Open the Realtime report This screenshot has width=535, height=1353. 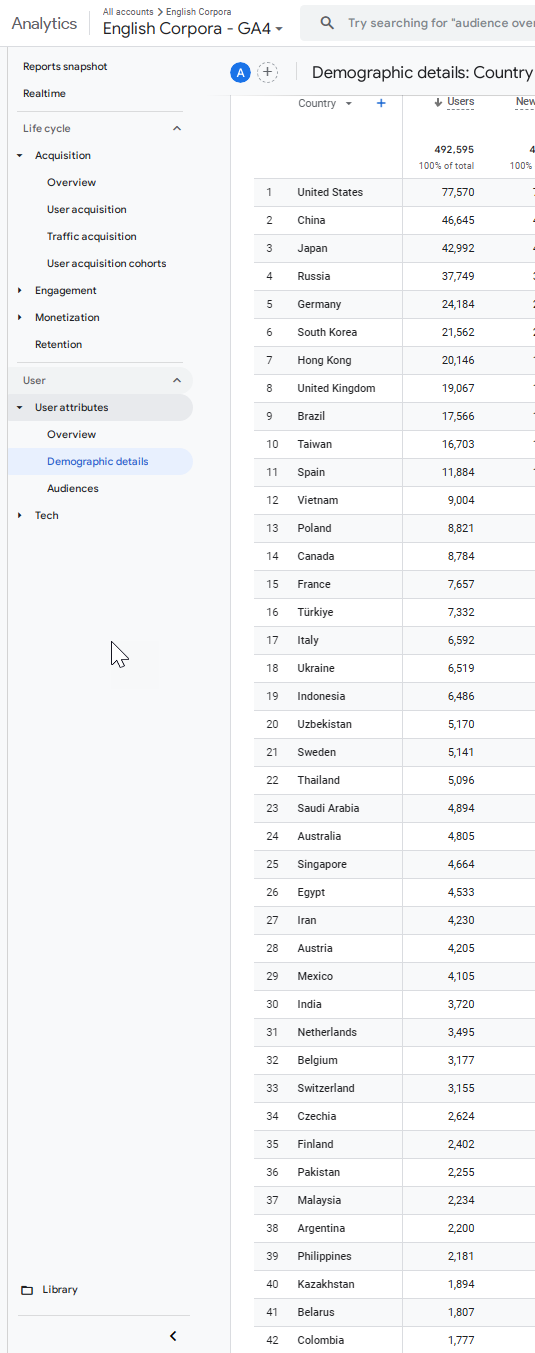[x=44, y=93]
